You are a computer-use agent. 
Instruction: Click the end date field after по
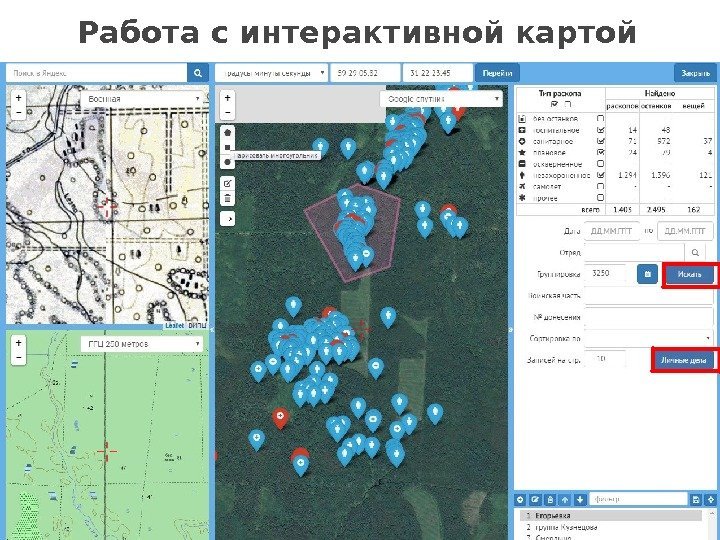pos(685,231)
